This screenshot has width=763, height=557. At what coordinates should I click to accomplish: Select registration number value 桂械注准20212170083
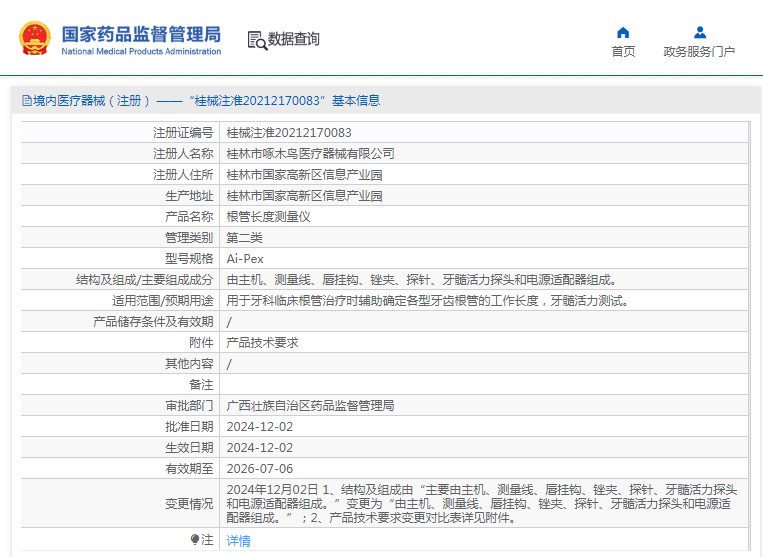coord(289,132)
